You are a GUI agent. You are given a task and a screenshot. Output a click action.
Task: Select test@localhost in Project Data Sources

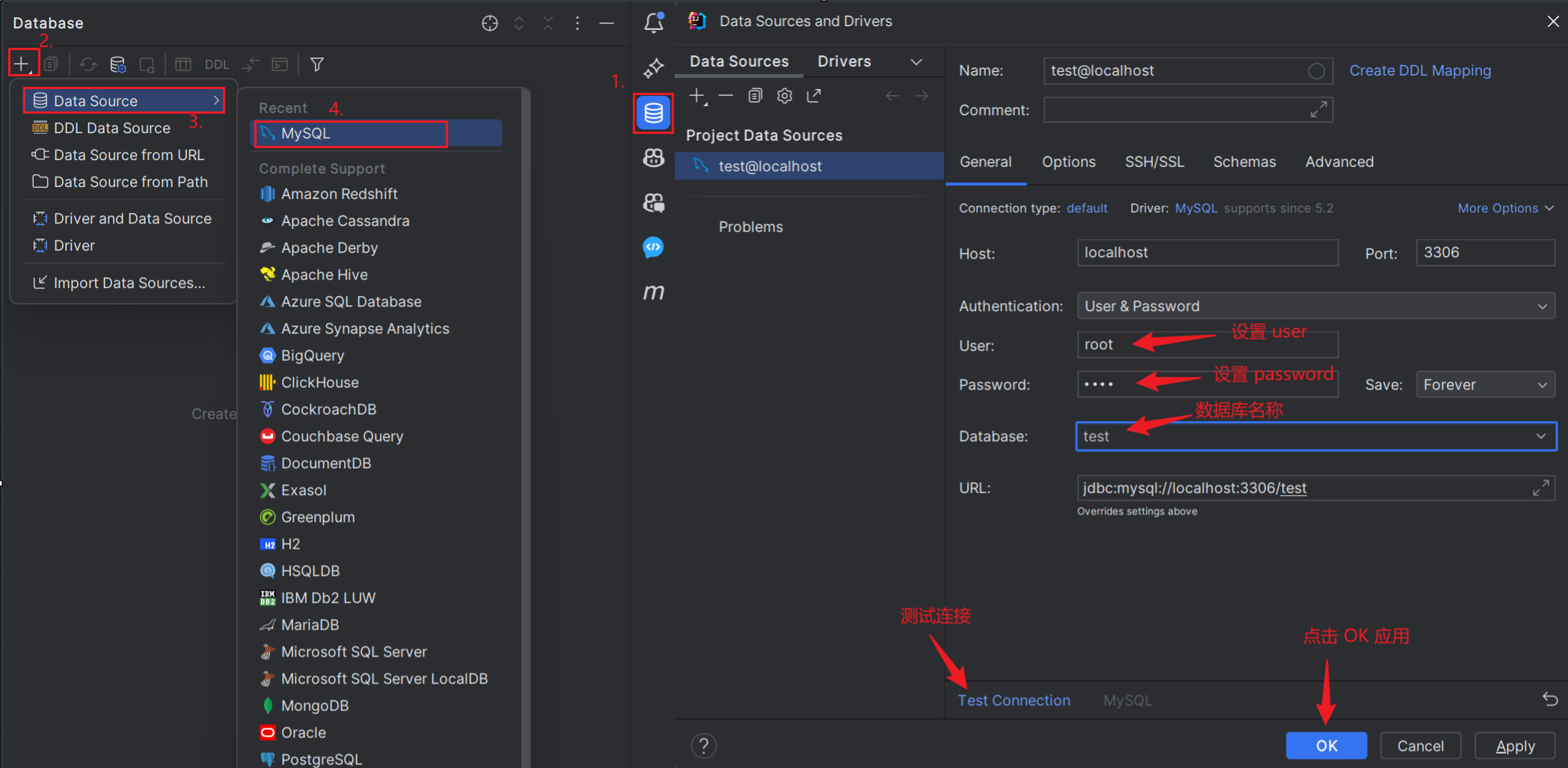point(809,166)
